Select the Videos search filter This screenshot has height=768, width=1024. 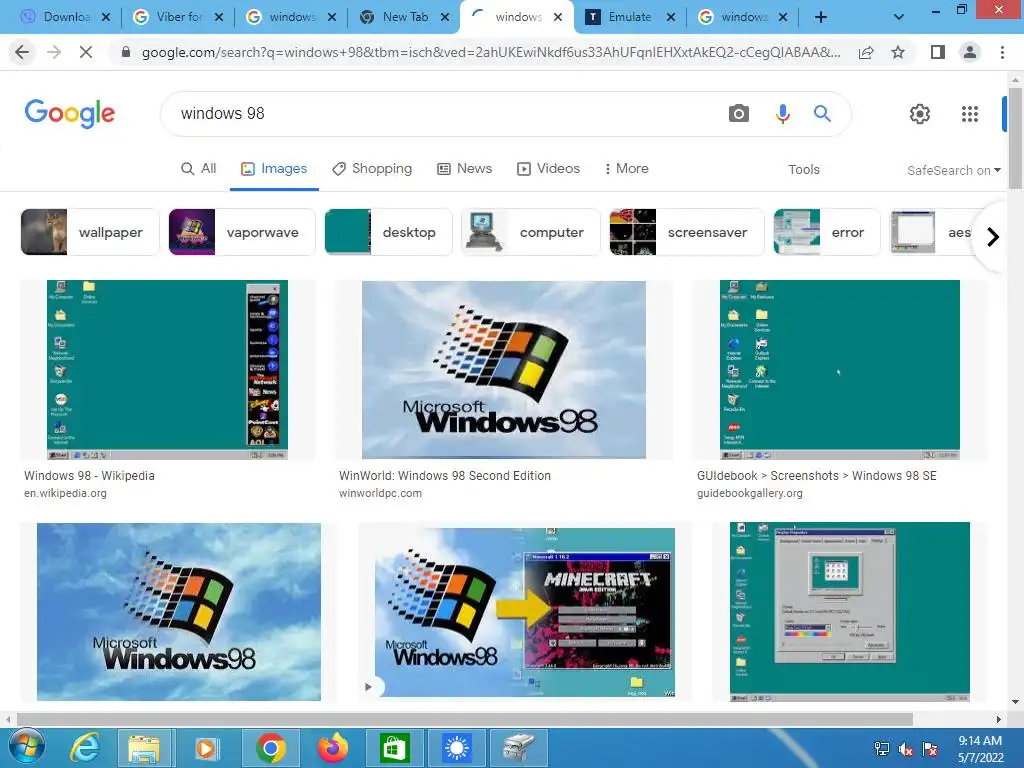click(x=549, y=168)
